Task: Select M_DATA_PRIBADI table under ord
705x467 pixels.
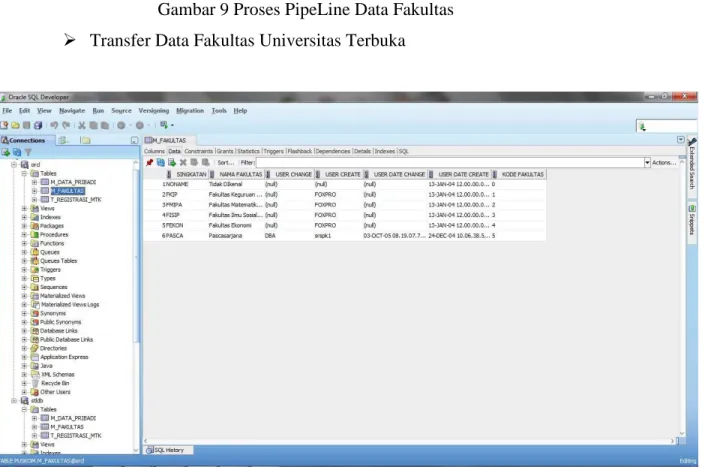Action: click(x=73, y=182)
